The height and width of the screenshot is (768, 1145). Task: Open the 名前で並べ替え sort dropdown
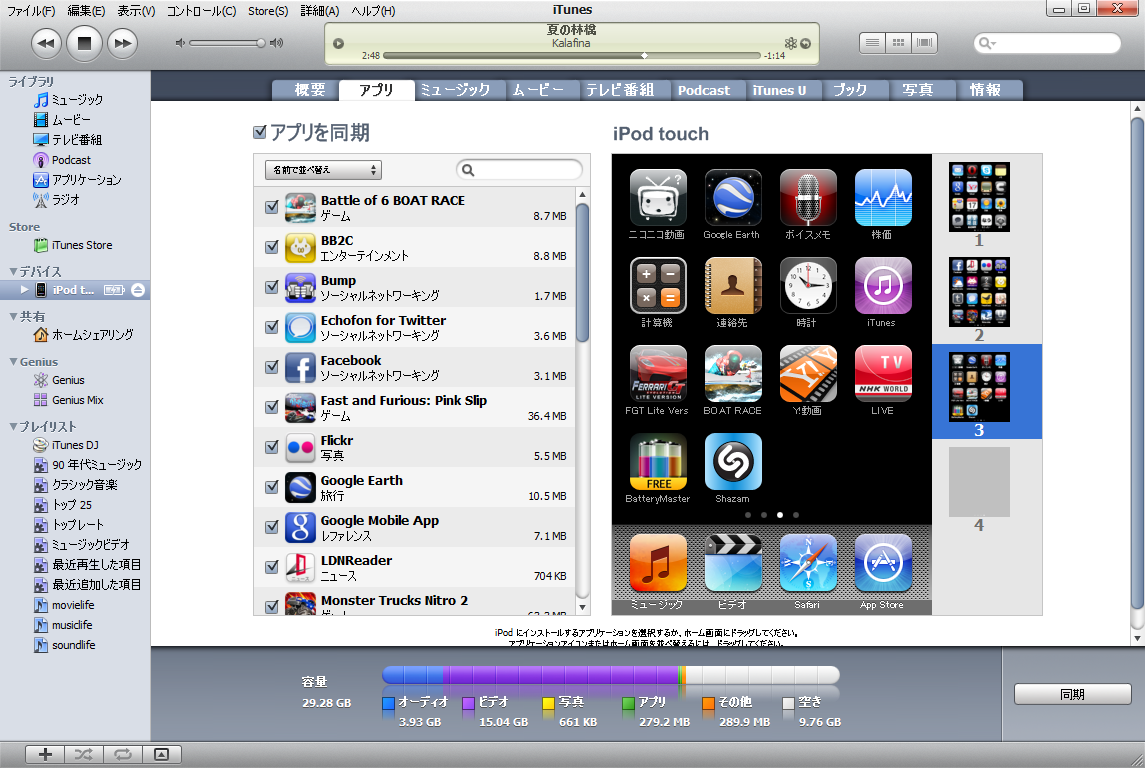[x=323, y=170]
